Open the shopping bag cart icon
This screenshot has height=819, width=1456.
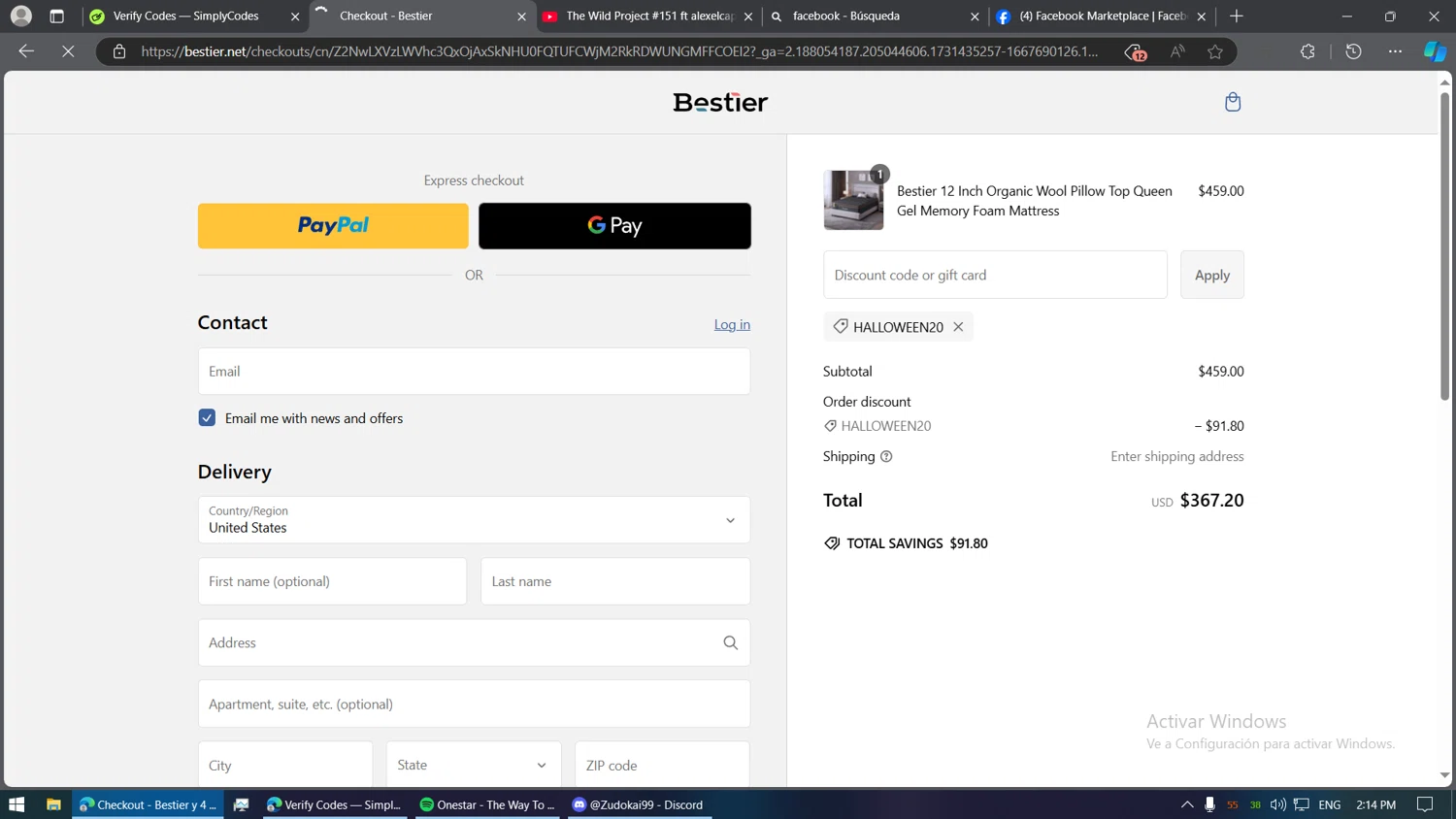coord(1233,102)
